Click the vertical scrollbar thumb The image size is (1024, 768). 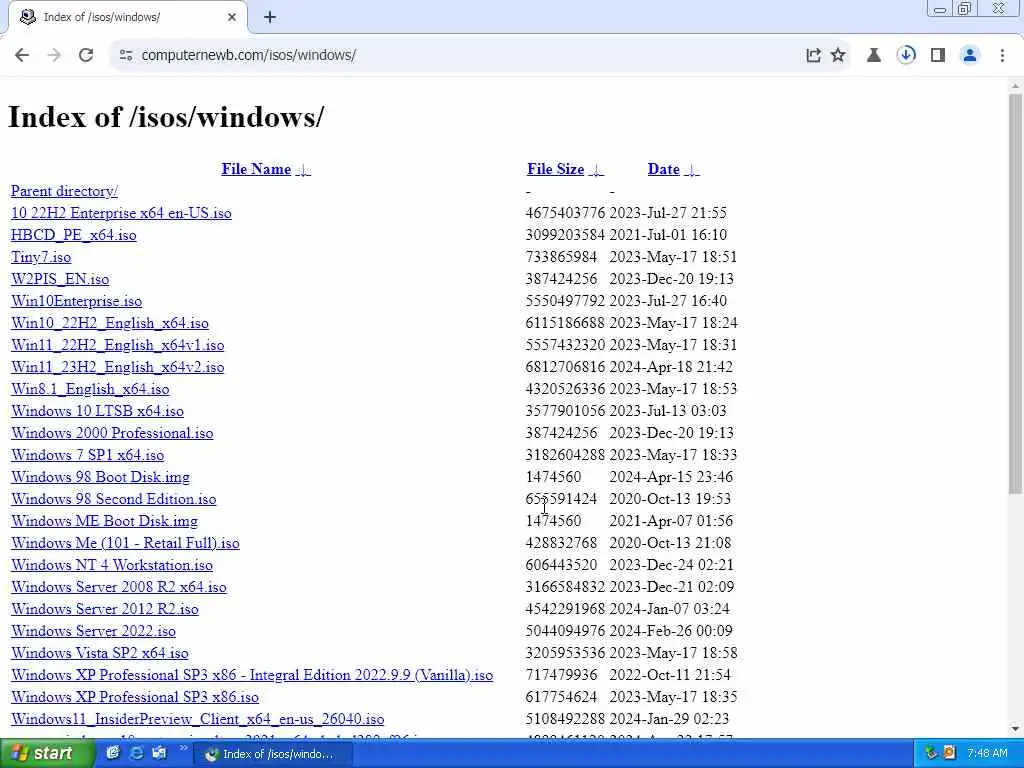point(1015,294)
